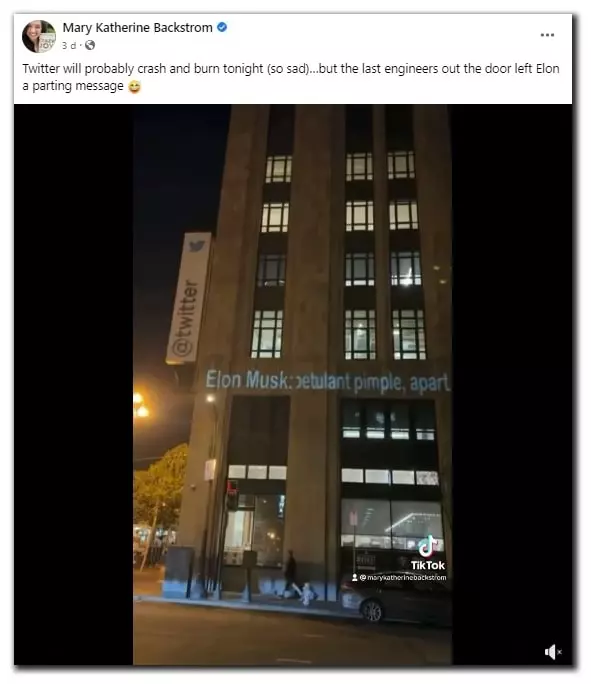This screenshot has width=591, height=684.
Task: Click the projected Elon Musk text
Action: click(x=327, y=381)
